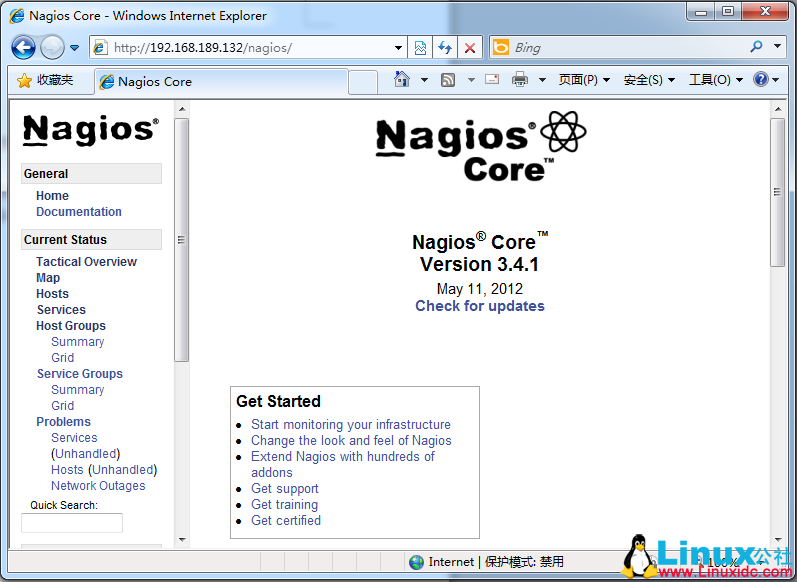
Task: Open Summary under Service Groups
Action: tap(78, 390)
